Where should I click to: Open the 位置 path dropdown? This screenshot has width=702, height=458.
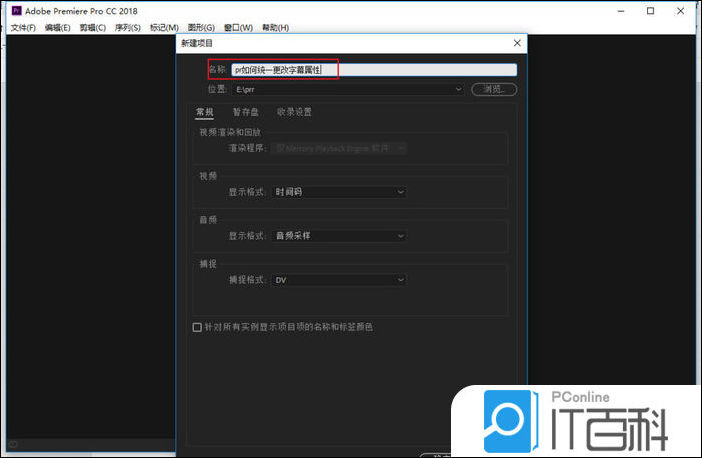coord(348,90)
